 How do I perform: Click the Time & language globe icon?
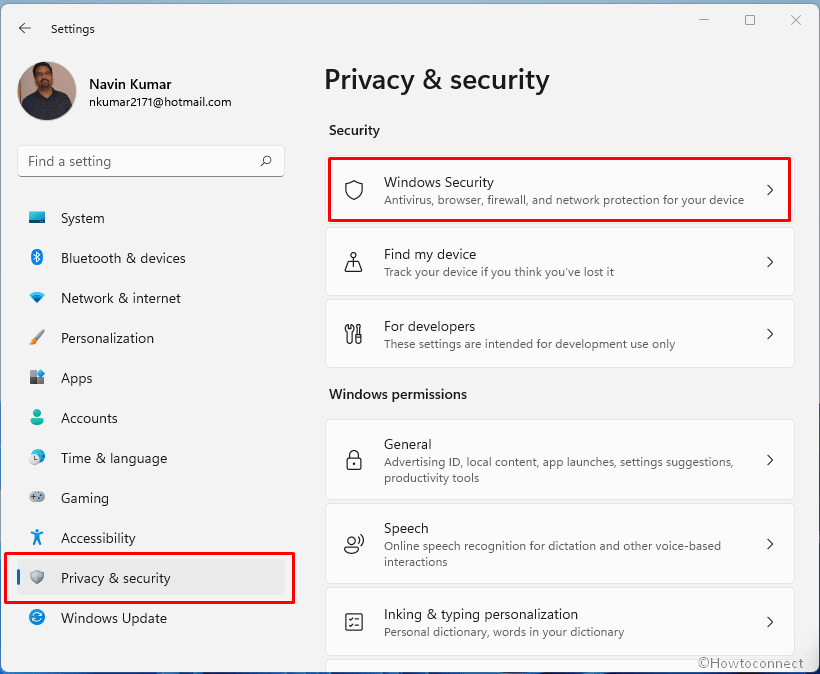(37, 457)
